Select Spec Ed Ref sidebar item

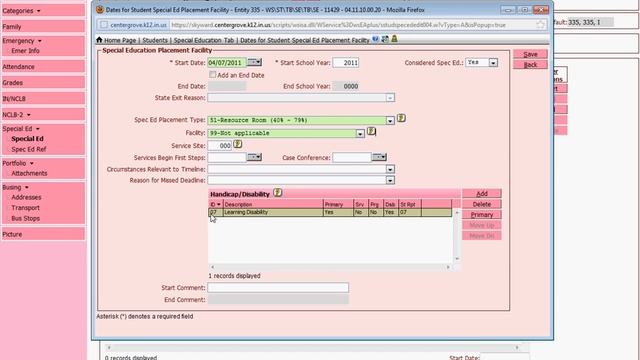[x=29, y=149]
